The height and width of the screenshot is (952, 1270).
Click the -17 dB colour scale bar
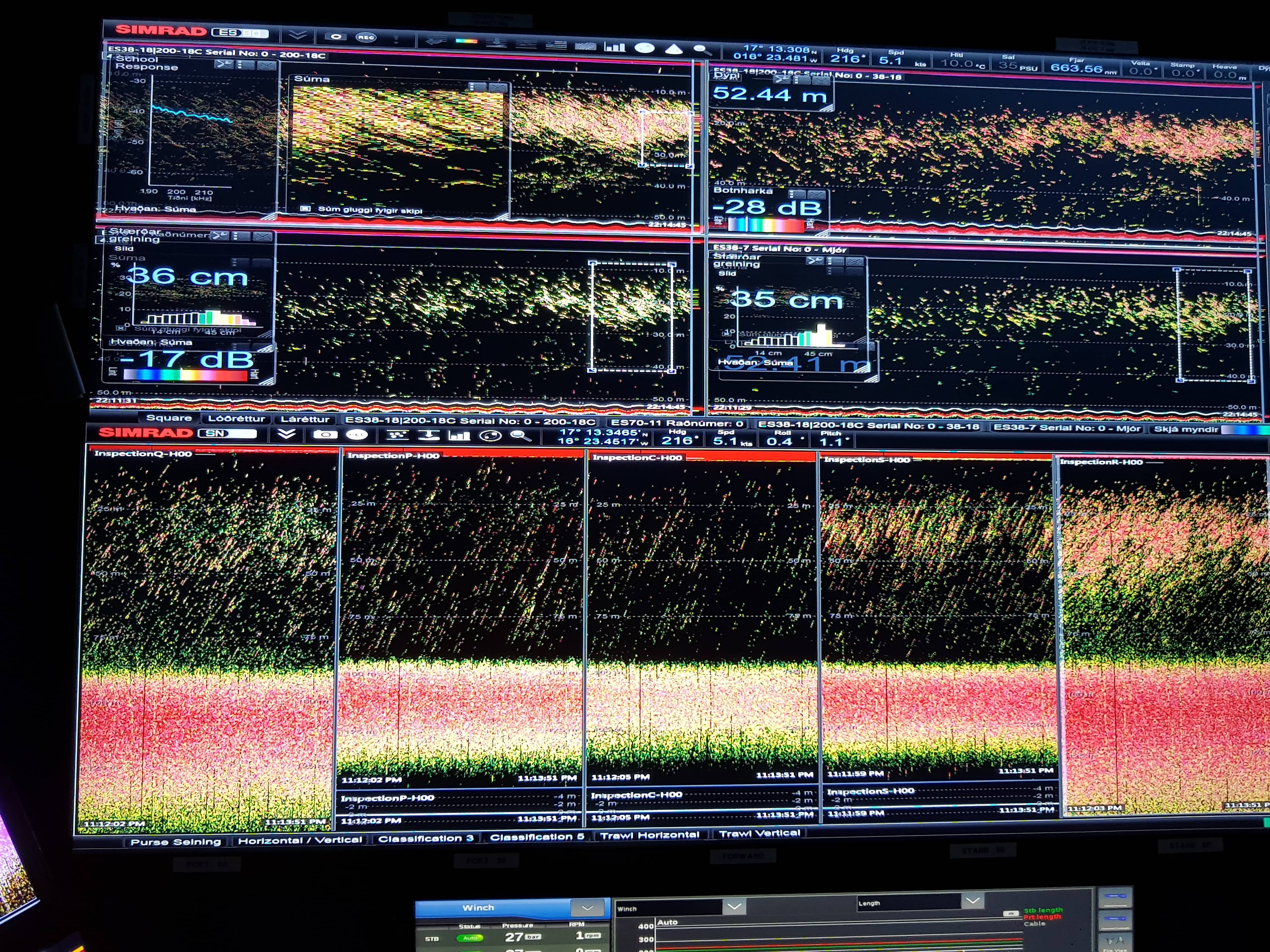click(186, 375)
